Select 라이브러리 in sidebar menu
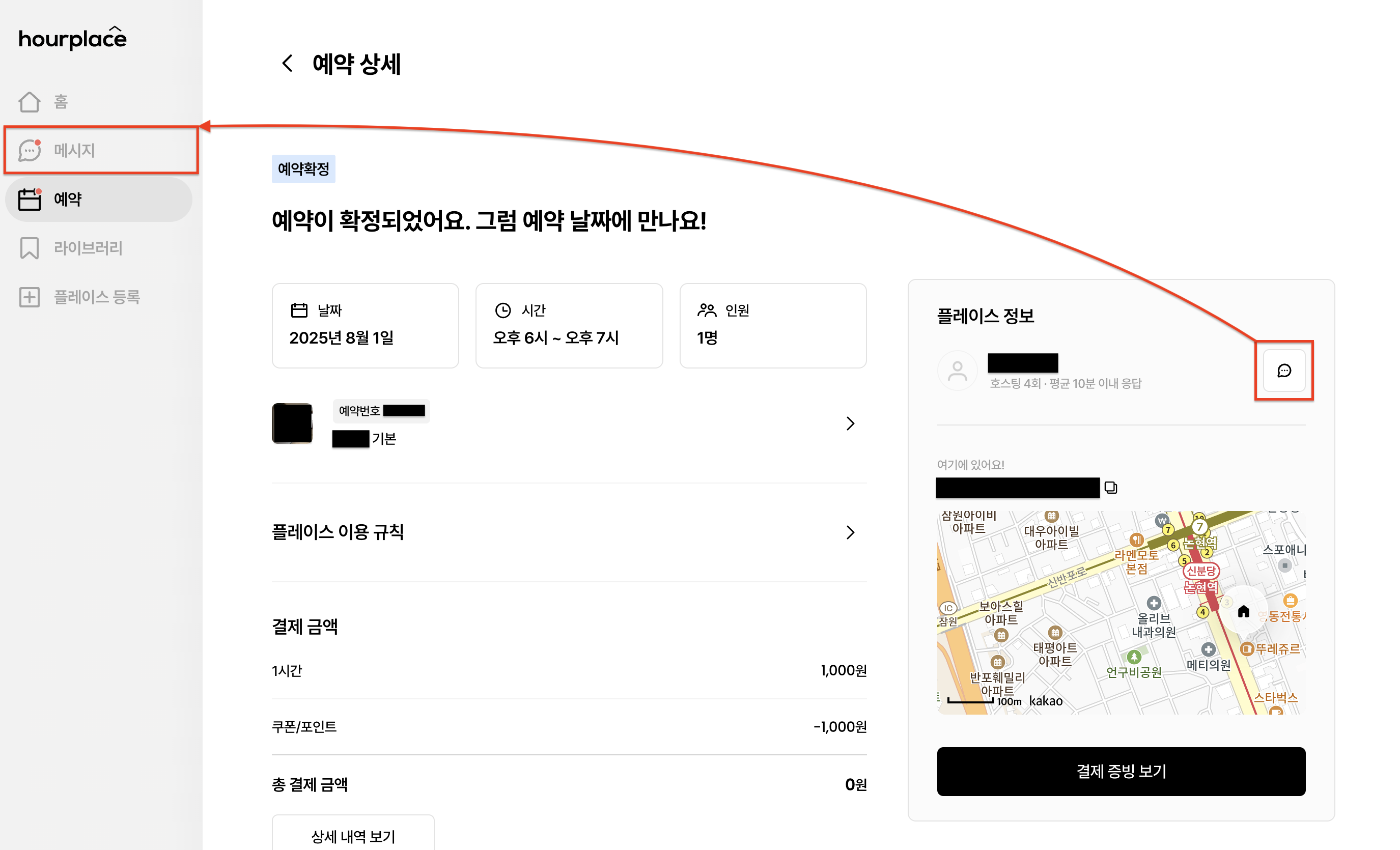 [x=88, y=248]
